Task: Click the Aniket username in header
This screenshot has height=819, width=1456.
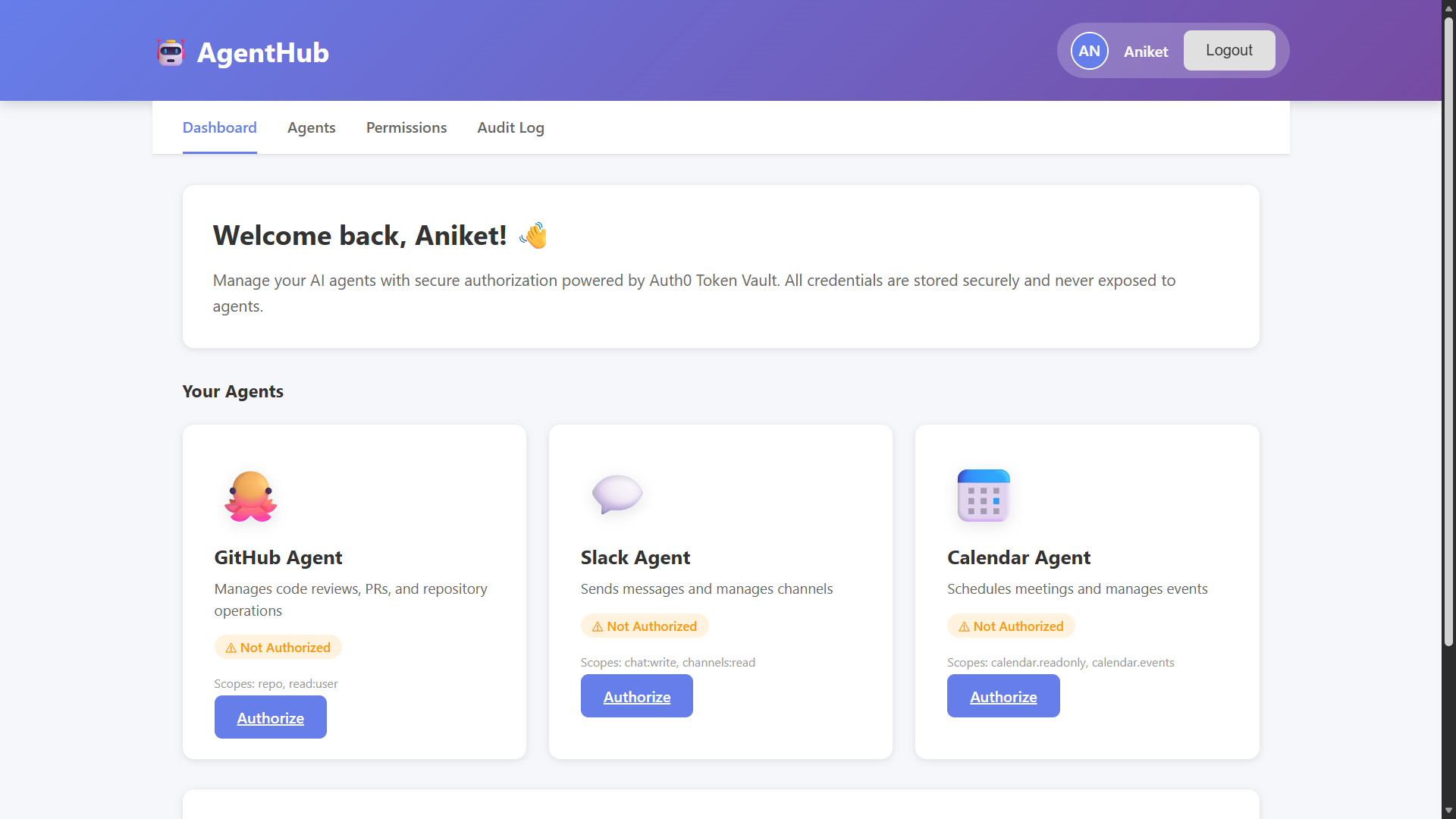Action: [1145, 52]
